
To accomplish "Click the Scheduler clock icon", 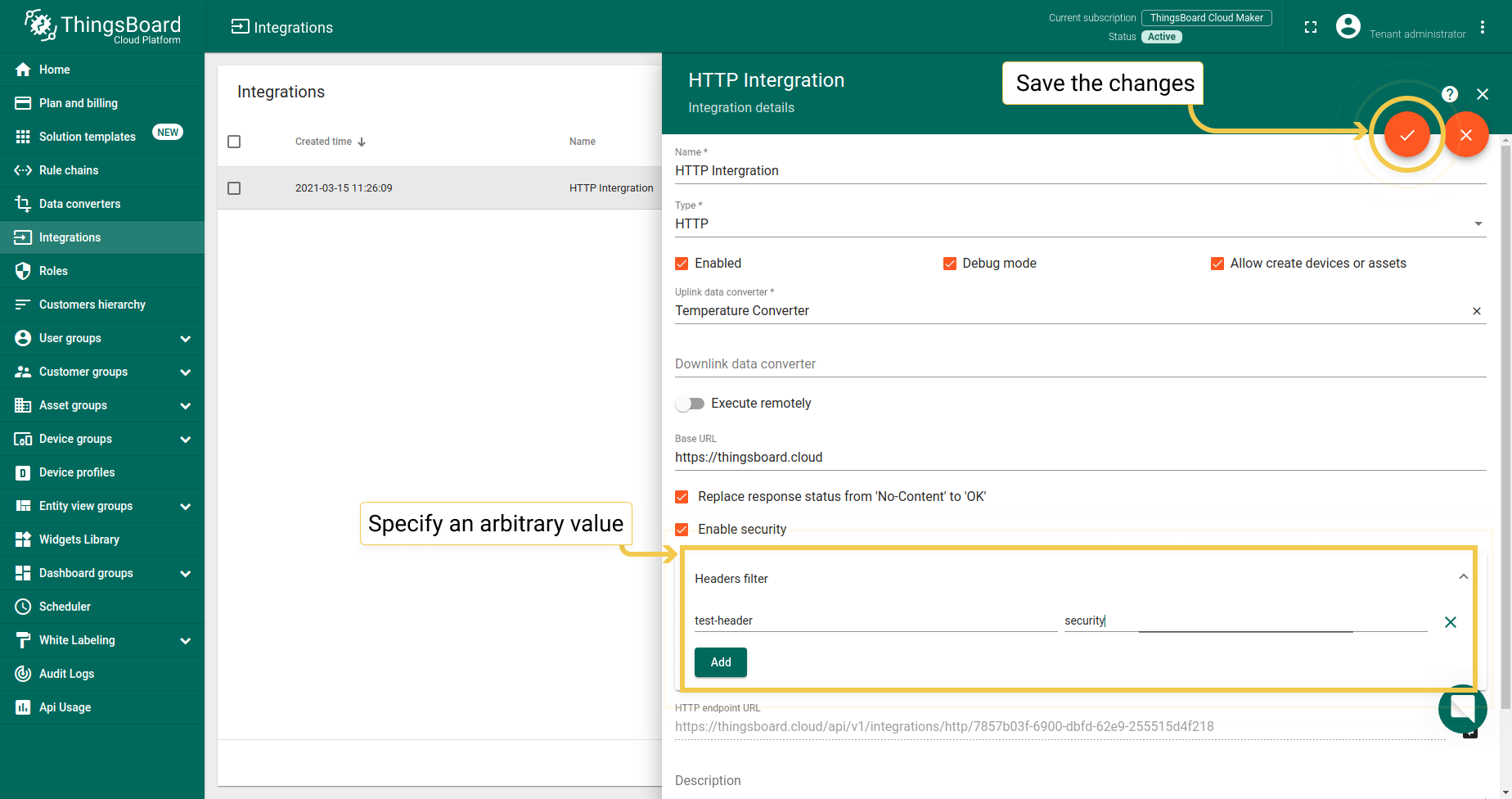I will coord(23,607).
